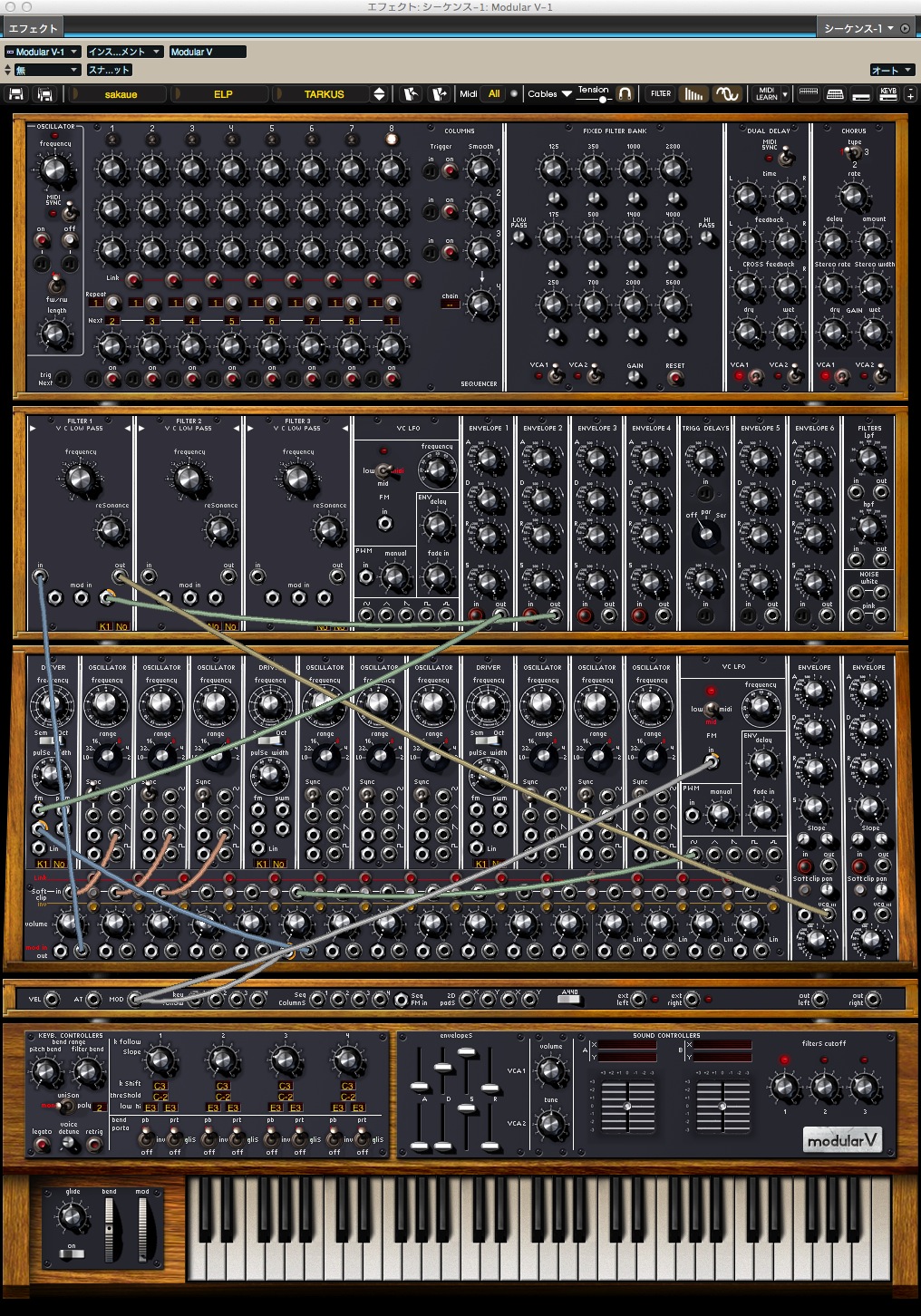Click the save preset floppy icon
The width and height of the screenshot is (921, 1316).
(16, 94)
